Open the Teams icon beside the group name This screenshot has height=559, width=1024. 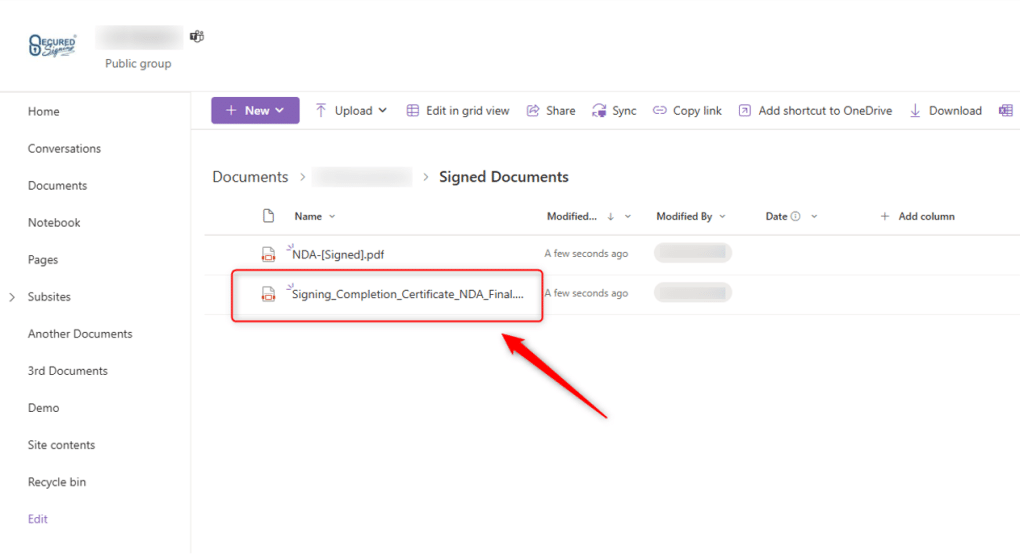click(x=197, y=37)
